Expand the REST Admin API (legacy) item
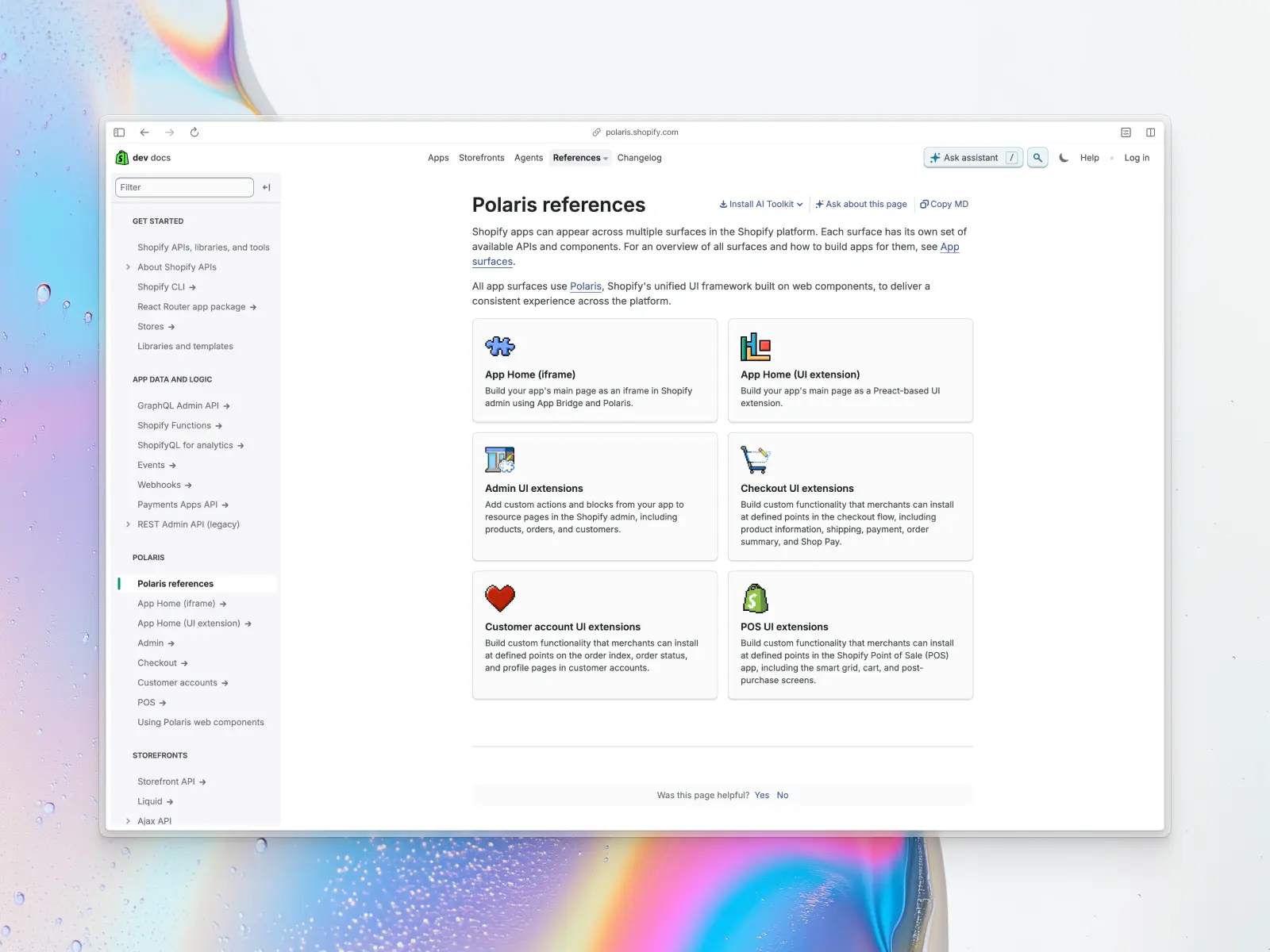The height and width of the screenshot is (952, 1270). tap(129, 524)
